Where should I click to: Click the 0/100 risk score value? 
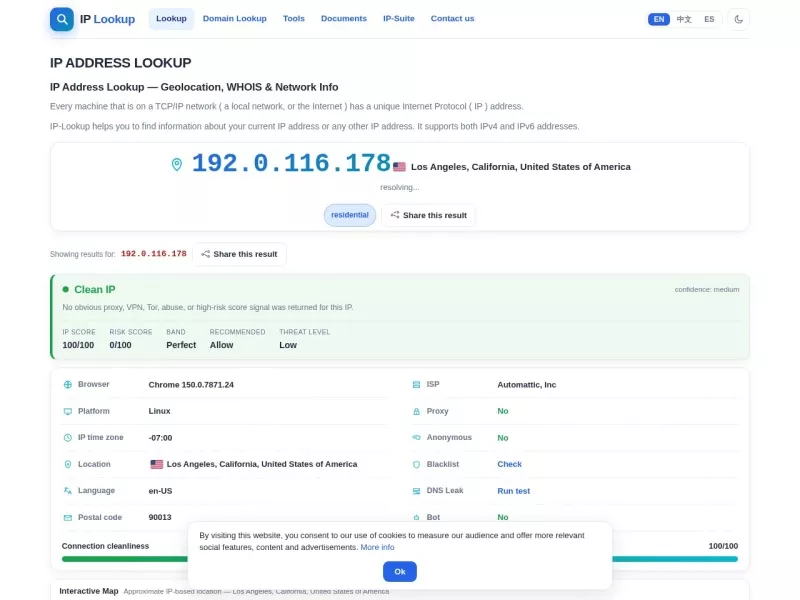[120, 345]
